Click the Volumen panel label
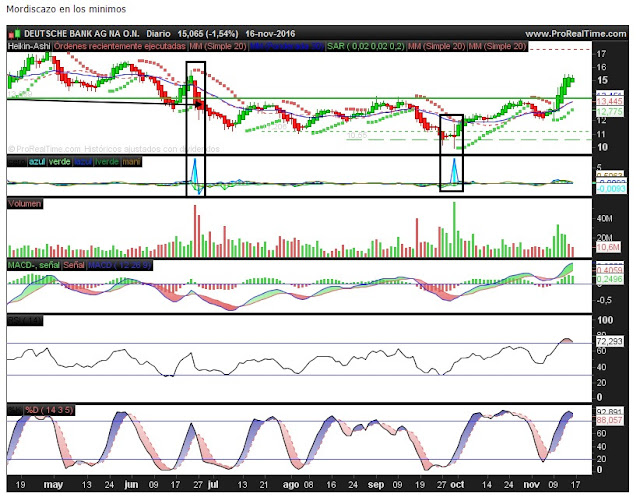This screenshot has width=640, height=501. 25,203
